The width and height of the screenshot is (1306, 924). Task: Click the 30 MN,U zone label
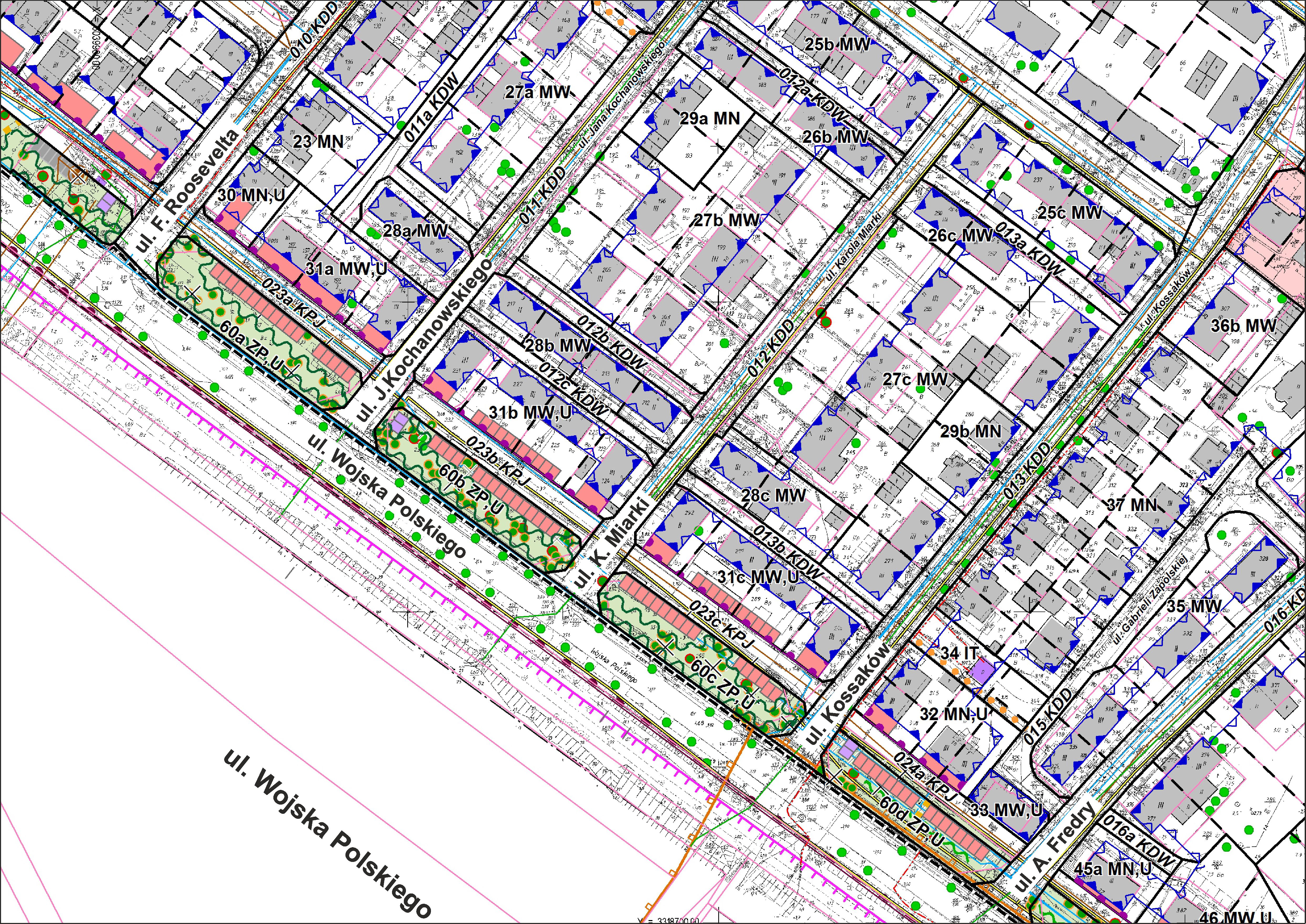pyautogui.click(x=251, y=195)
